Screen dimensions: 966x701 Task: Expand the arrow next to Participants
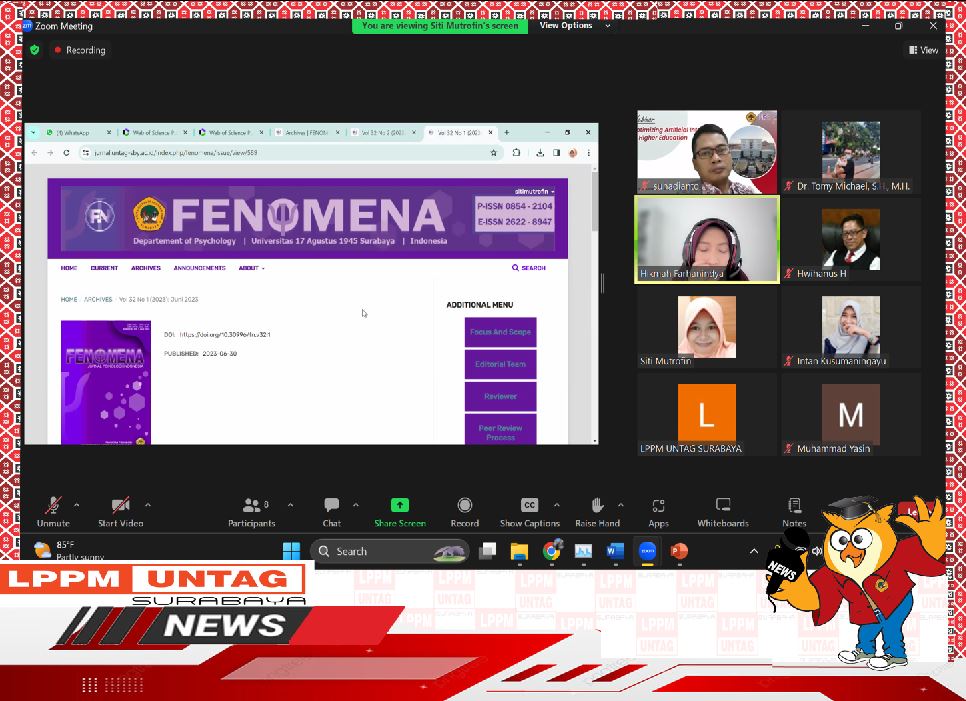[x=290, y=504]
